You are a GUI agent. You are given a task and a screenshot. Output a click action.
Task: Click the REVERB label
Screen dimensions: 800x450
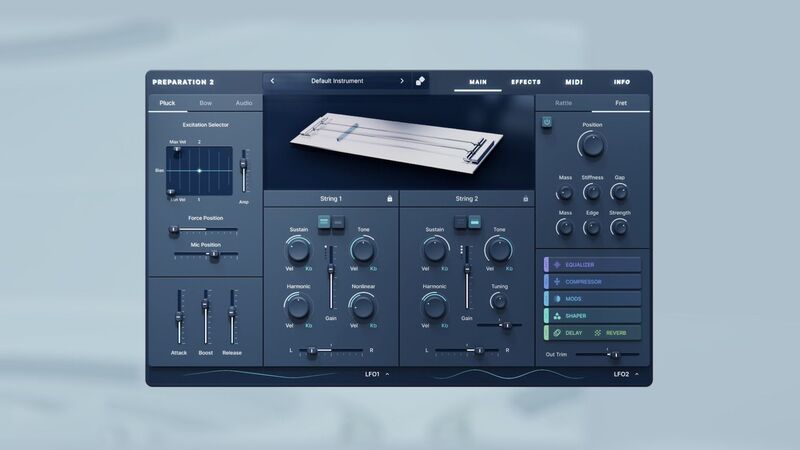point(616,333)
